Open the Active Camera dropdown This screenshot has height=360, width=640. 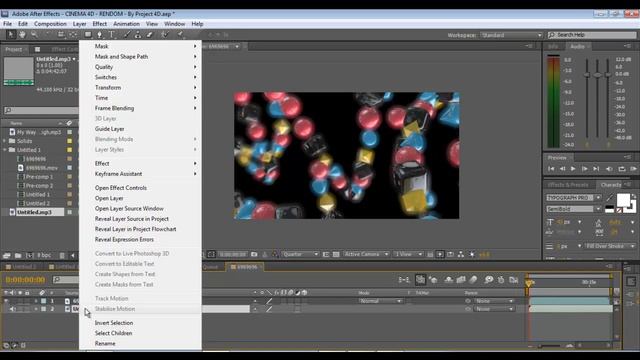366,254
